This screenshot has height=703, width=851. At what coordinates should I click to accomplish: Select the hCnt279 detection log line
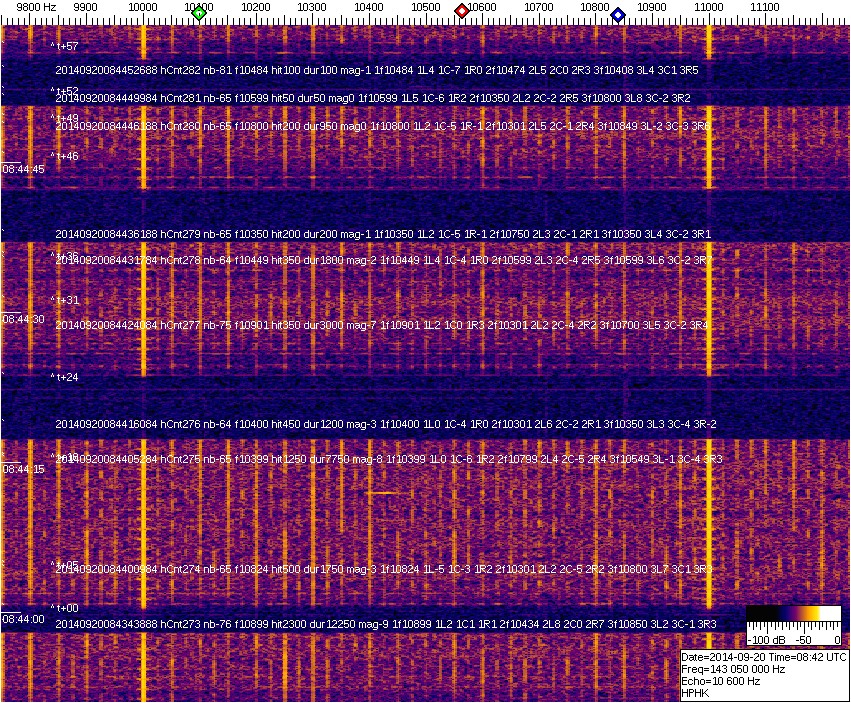coord(383,233)
